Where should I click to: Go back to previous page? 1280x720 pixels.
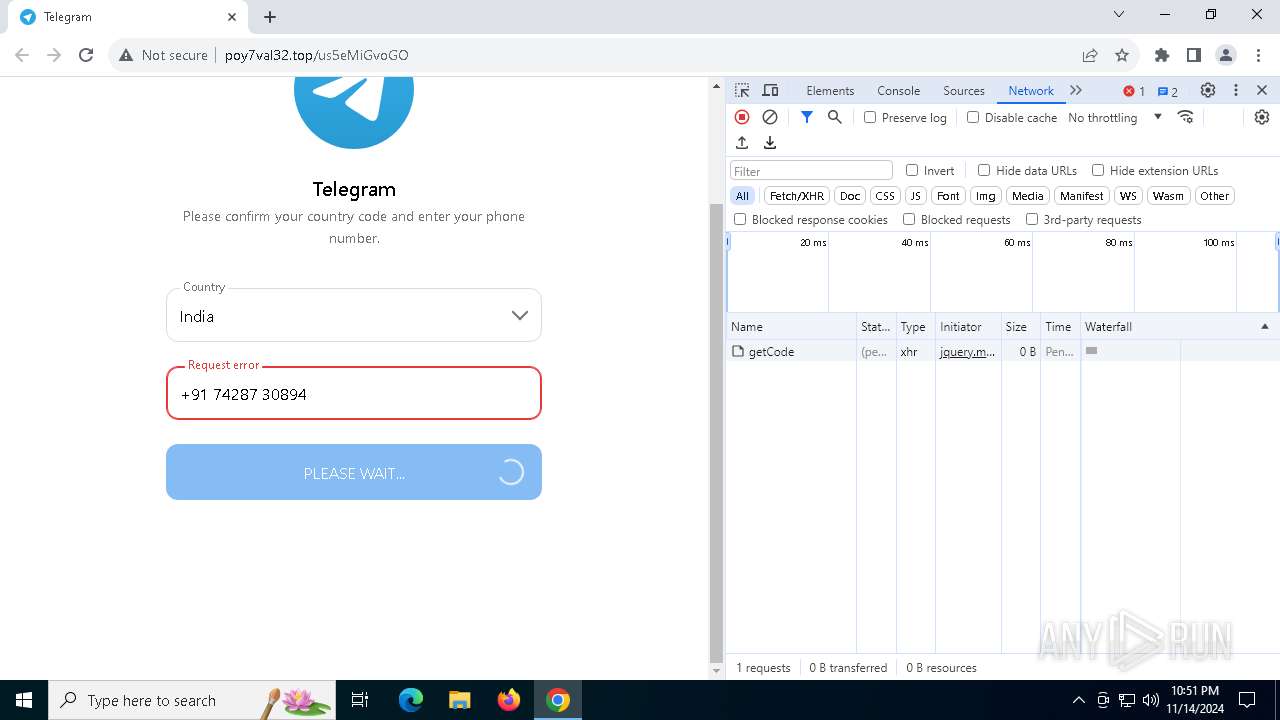coord(22,55)
